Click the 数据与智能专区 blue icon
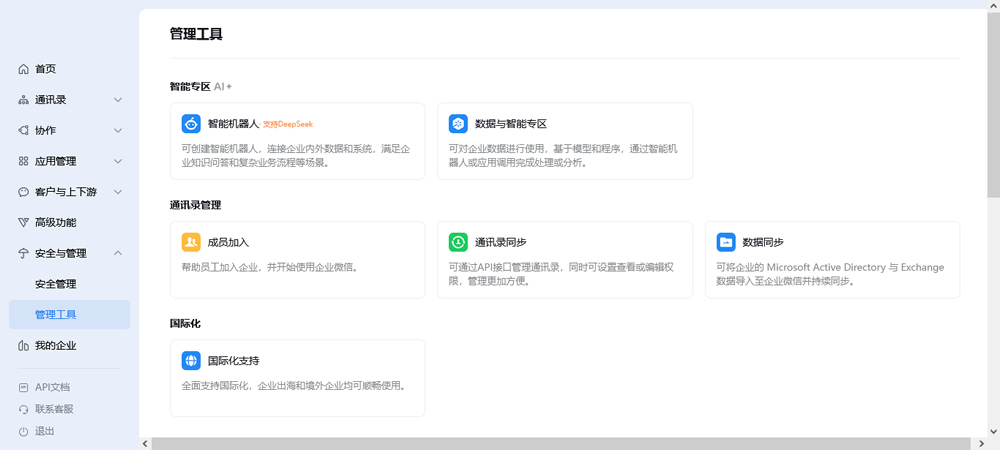Image resolution: width=1000 pixels, height=450 pixels. point(458,124)
